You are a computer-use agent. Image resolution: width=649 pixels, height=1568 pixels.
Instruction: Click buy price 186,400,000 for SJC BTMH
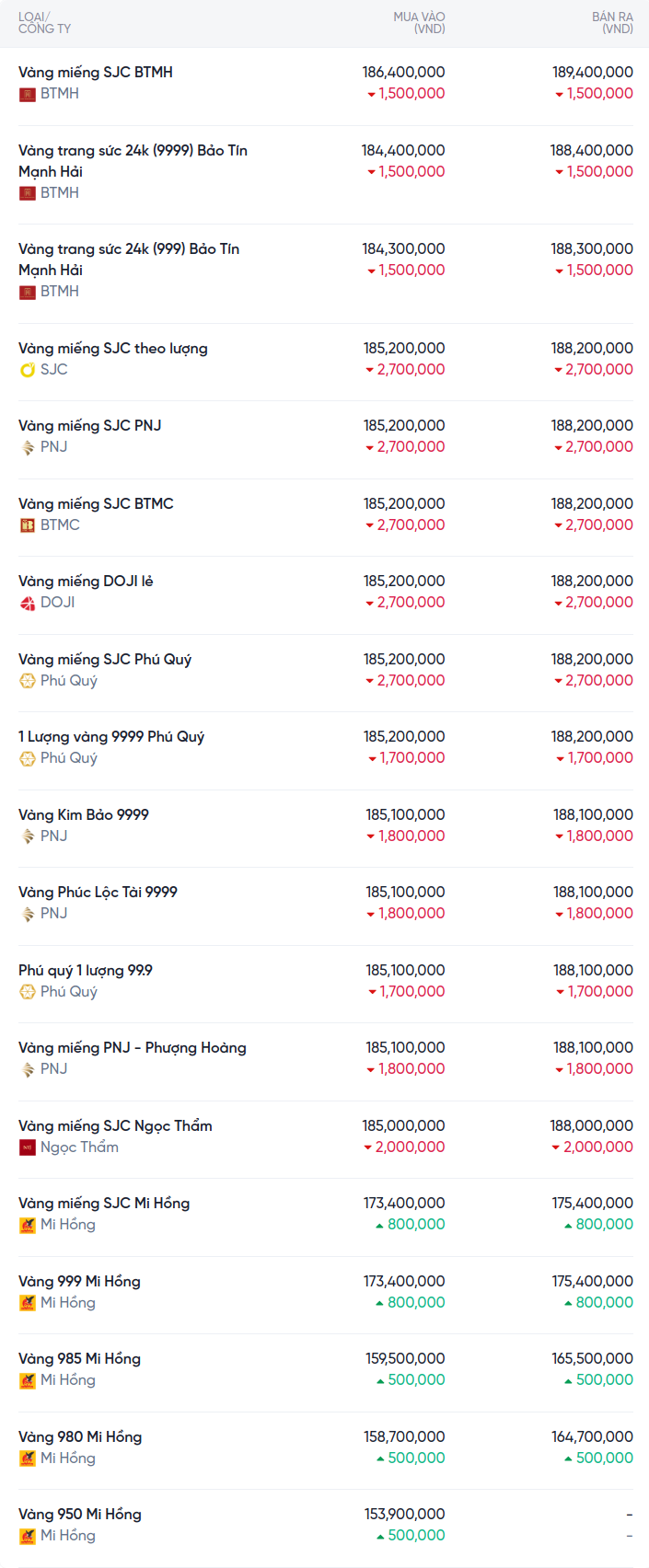(x=403, y=72)
